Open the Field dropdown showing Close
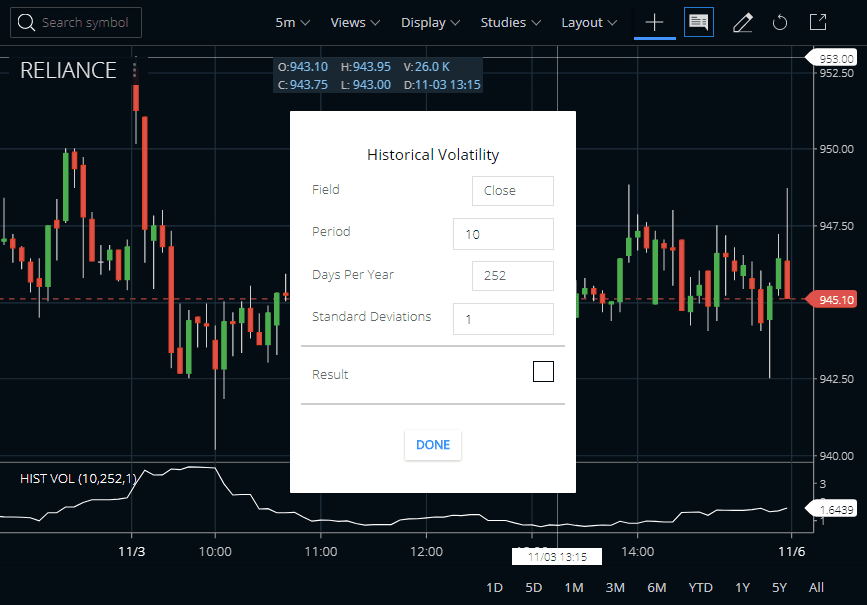 click(x=512, y=190)
